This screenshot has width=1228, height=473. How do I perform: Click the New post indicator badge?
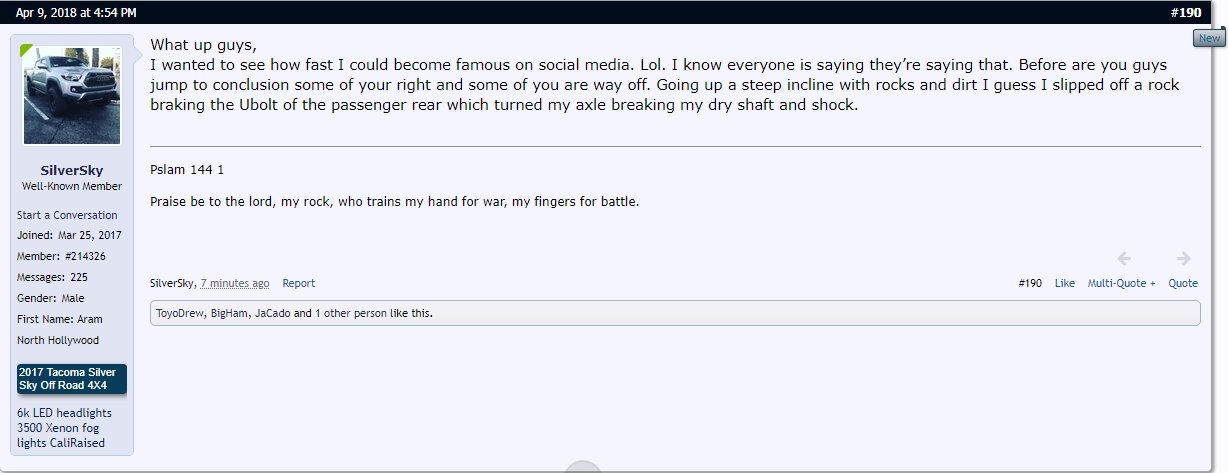tap(1209, 38)
